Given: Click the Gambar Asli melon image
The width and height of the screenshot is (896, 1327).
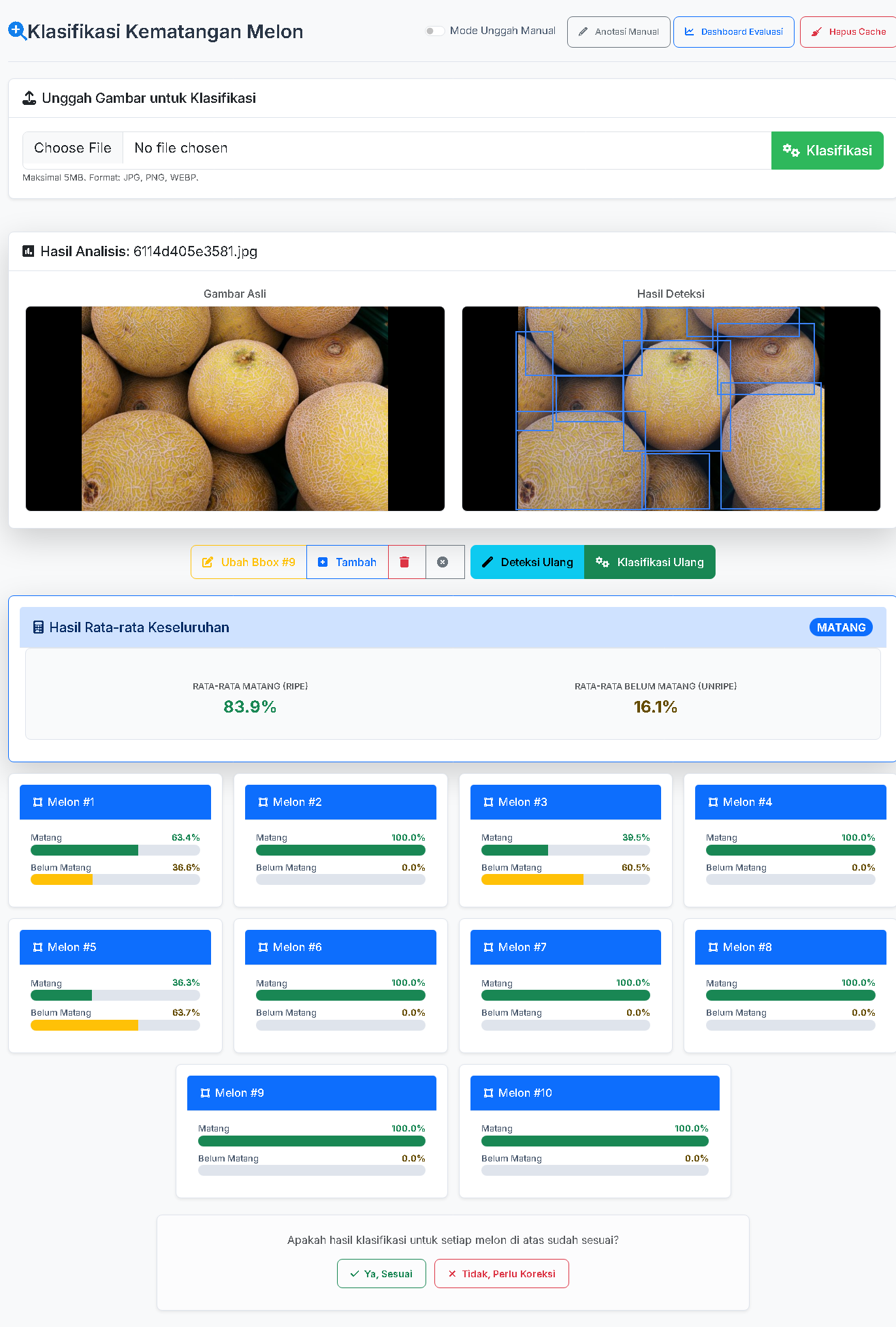Looking at the screenshot, I should tap(235, 409).
